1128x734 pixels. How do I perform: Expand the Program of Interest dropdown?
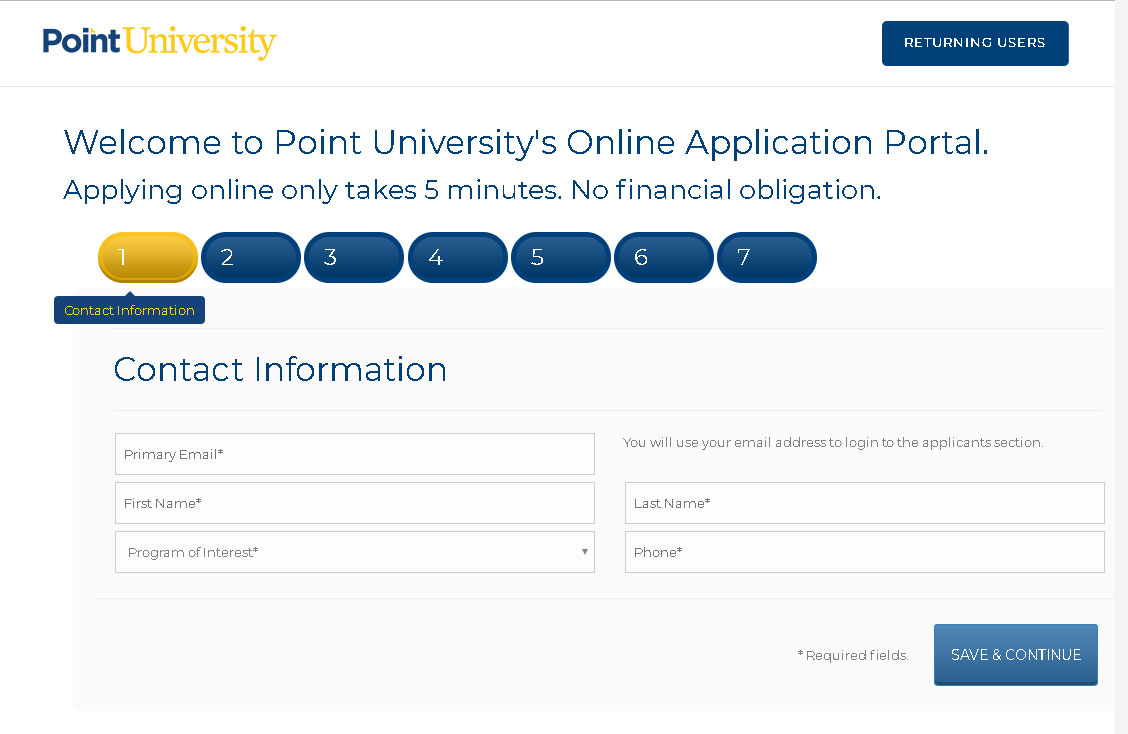pyautogui.click(x=355, y=552)
